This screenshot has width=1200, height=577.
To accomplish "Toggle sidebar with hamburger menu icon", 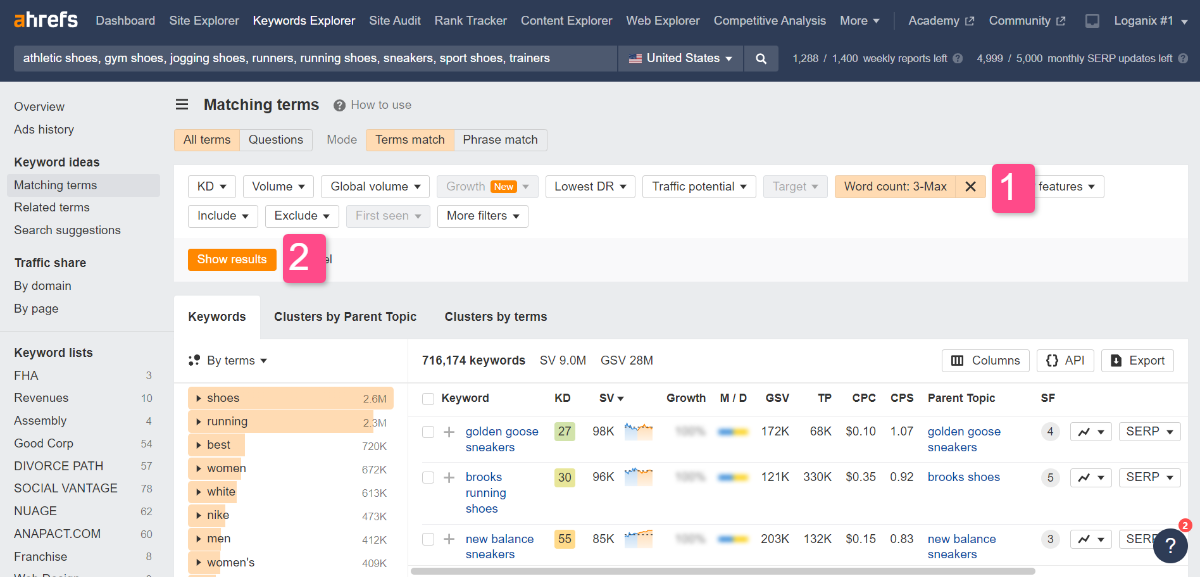I will tap(182, 104).
